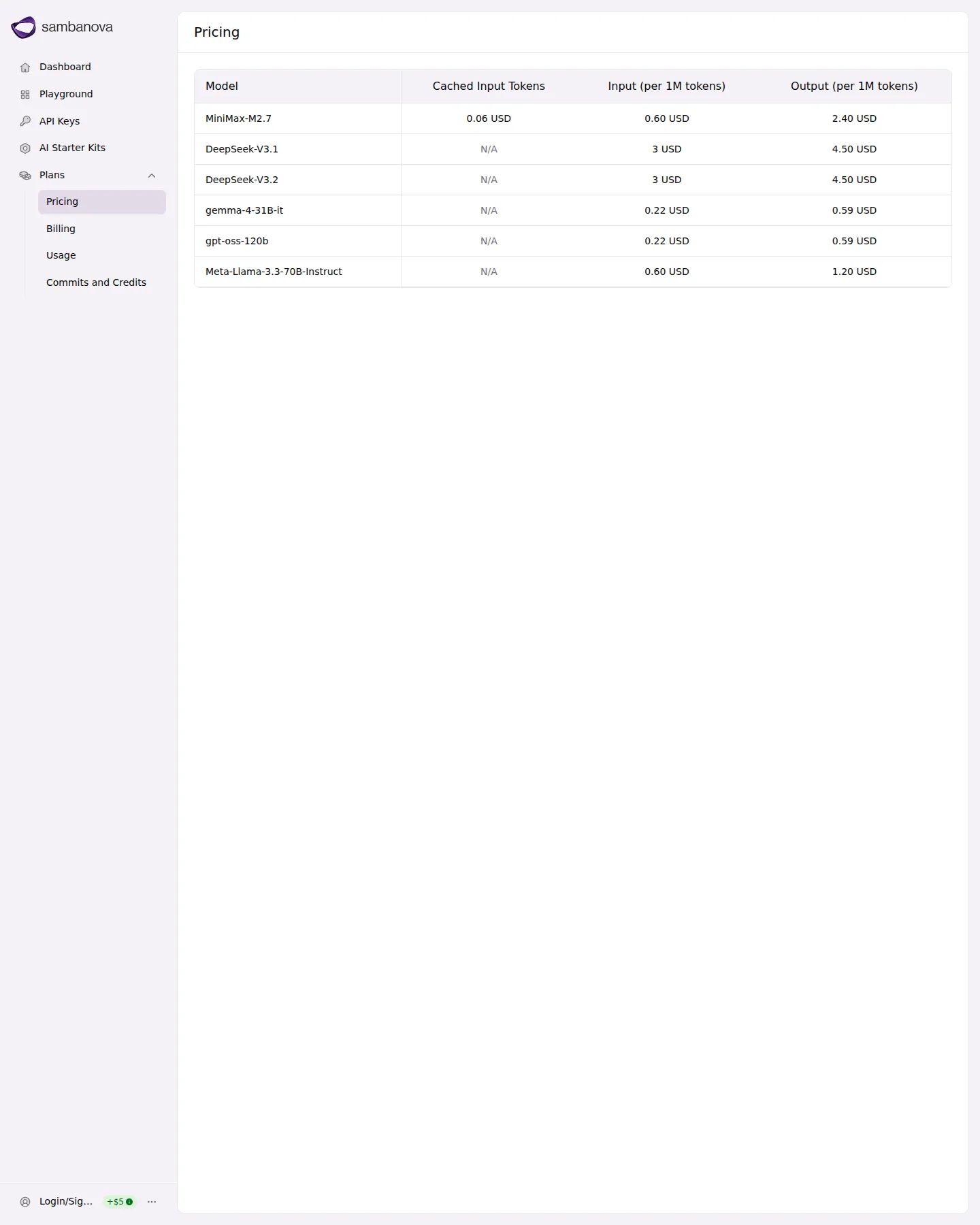Click the AI Starter Kits icon
The image size is (980, 1225).
[x=25, y=148]
